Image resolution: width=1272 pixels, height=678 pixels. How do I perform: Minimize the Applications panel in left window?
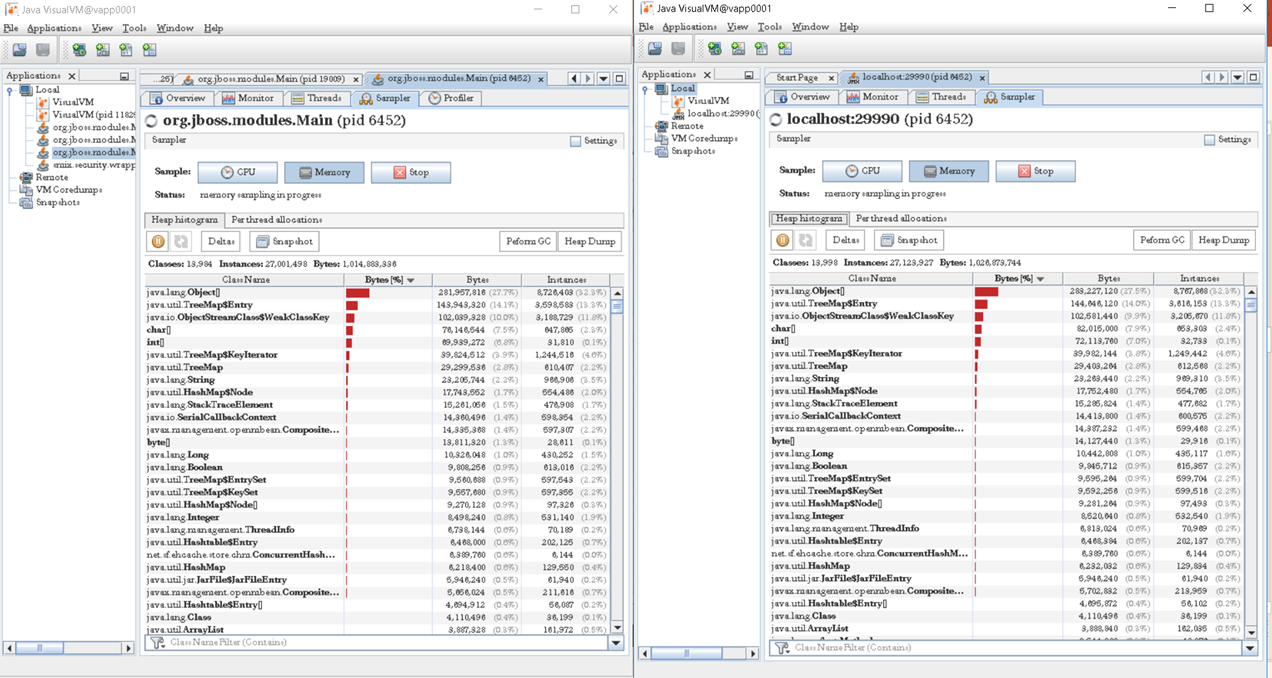[x=124, y=76]
